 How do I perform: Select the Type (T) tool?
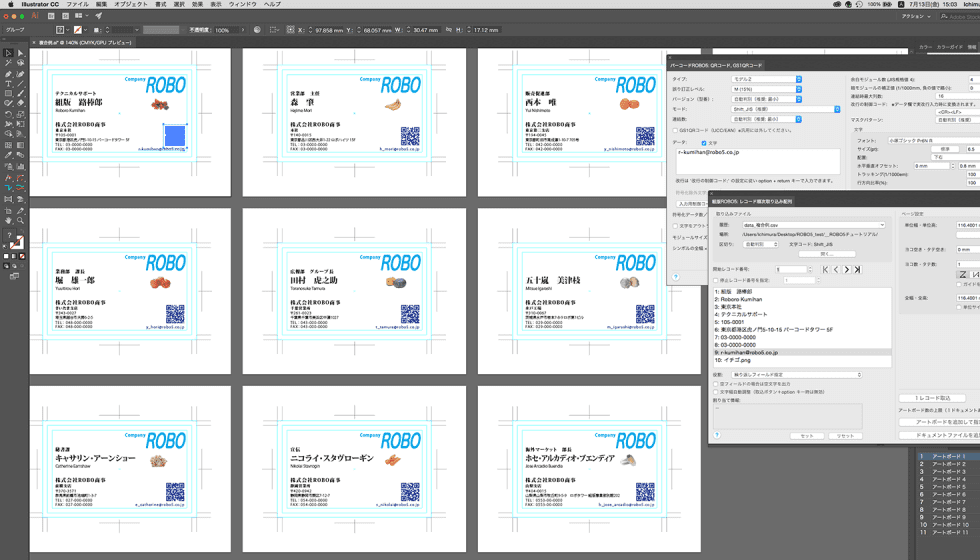(8, 84)
